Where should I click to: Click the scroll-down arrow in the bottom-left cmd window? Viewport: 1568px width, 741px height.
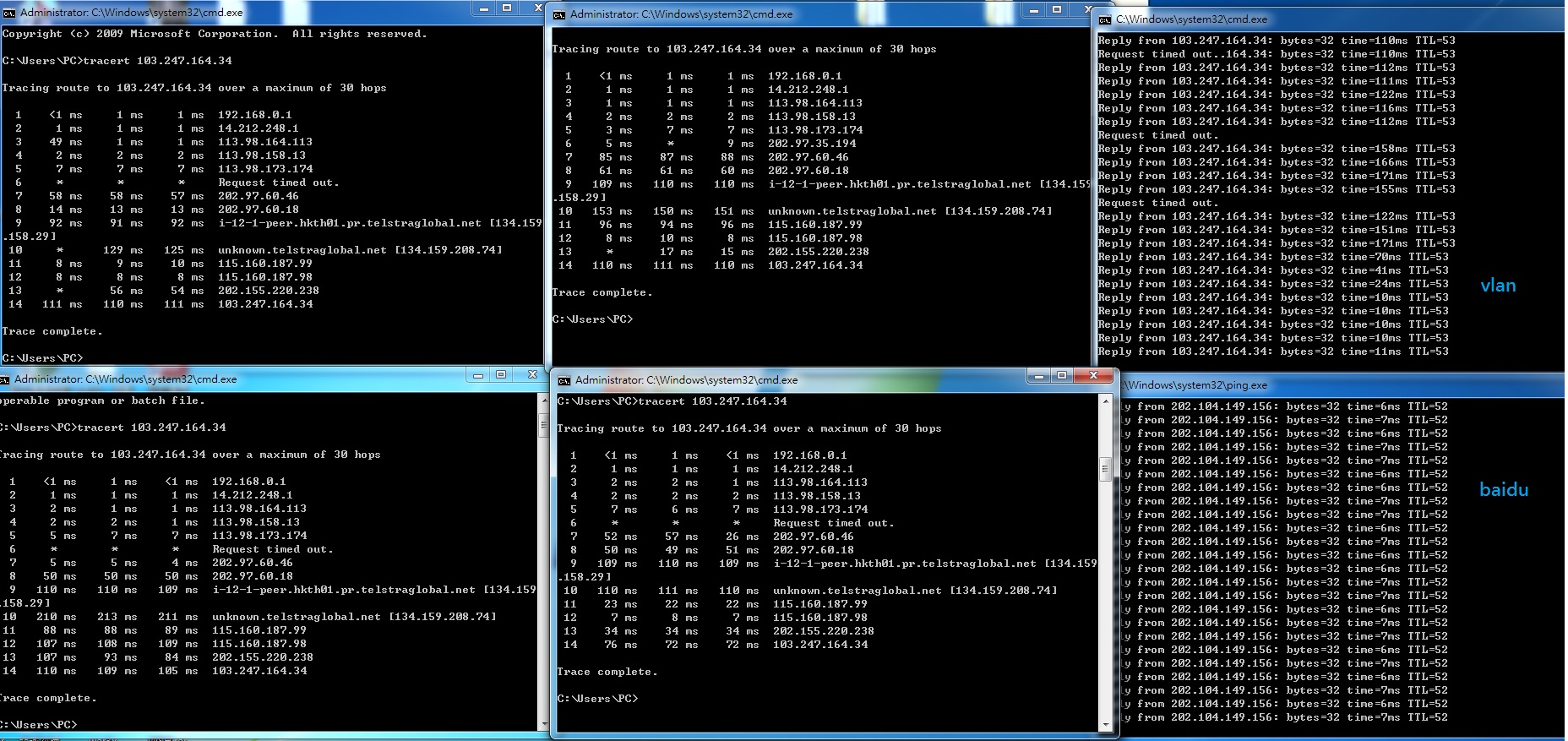coord(544,724)
